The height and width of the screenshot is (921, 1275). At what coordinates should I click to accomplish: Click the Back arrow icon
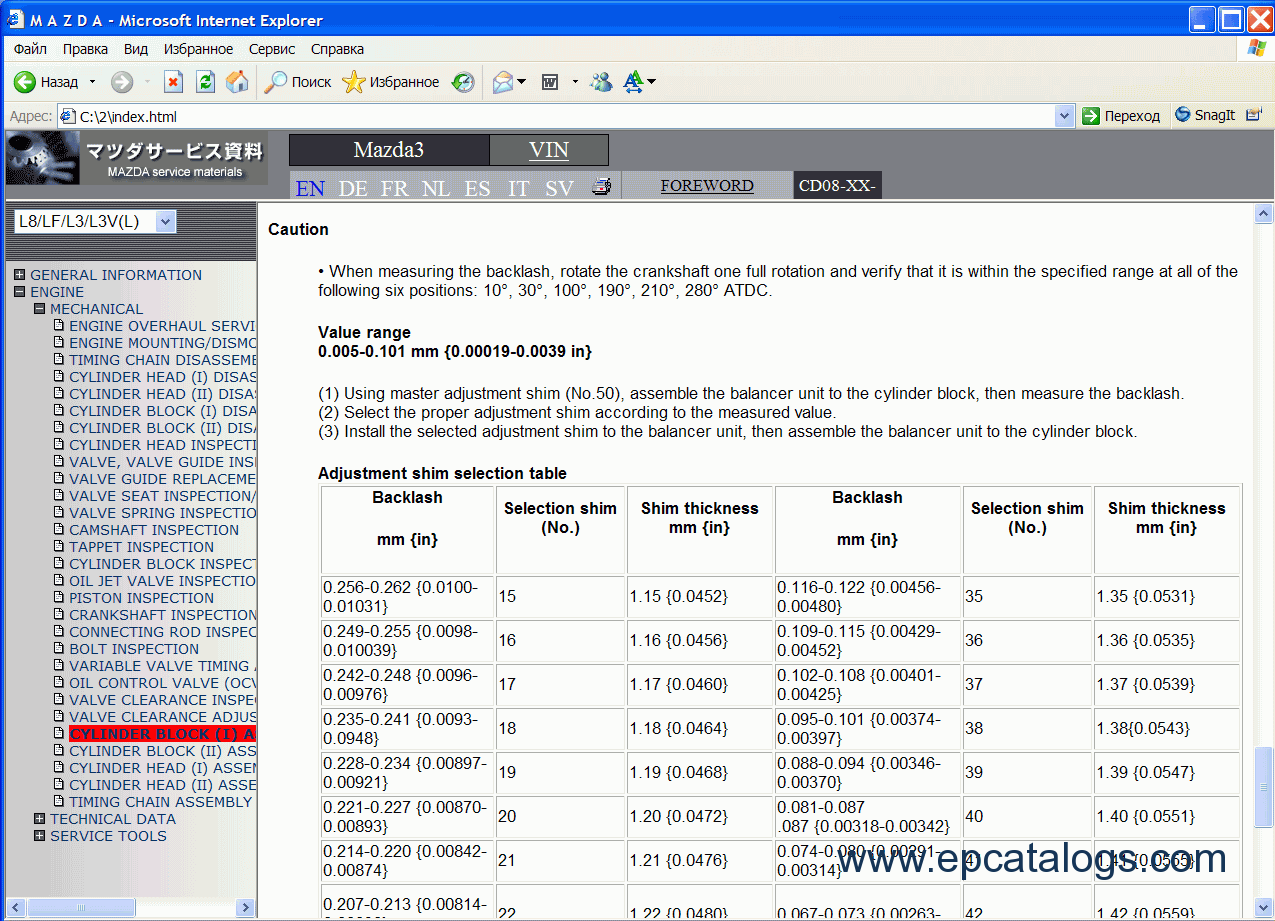[x=25, y=82]
